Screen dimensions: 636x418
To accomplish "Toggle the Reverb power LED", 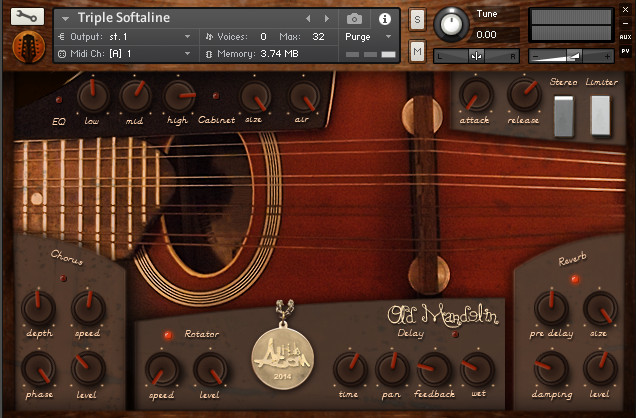I will click(x=575, y=279).
